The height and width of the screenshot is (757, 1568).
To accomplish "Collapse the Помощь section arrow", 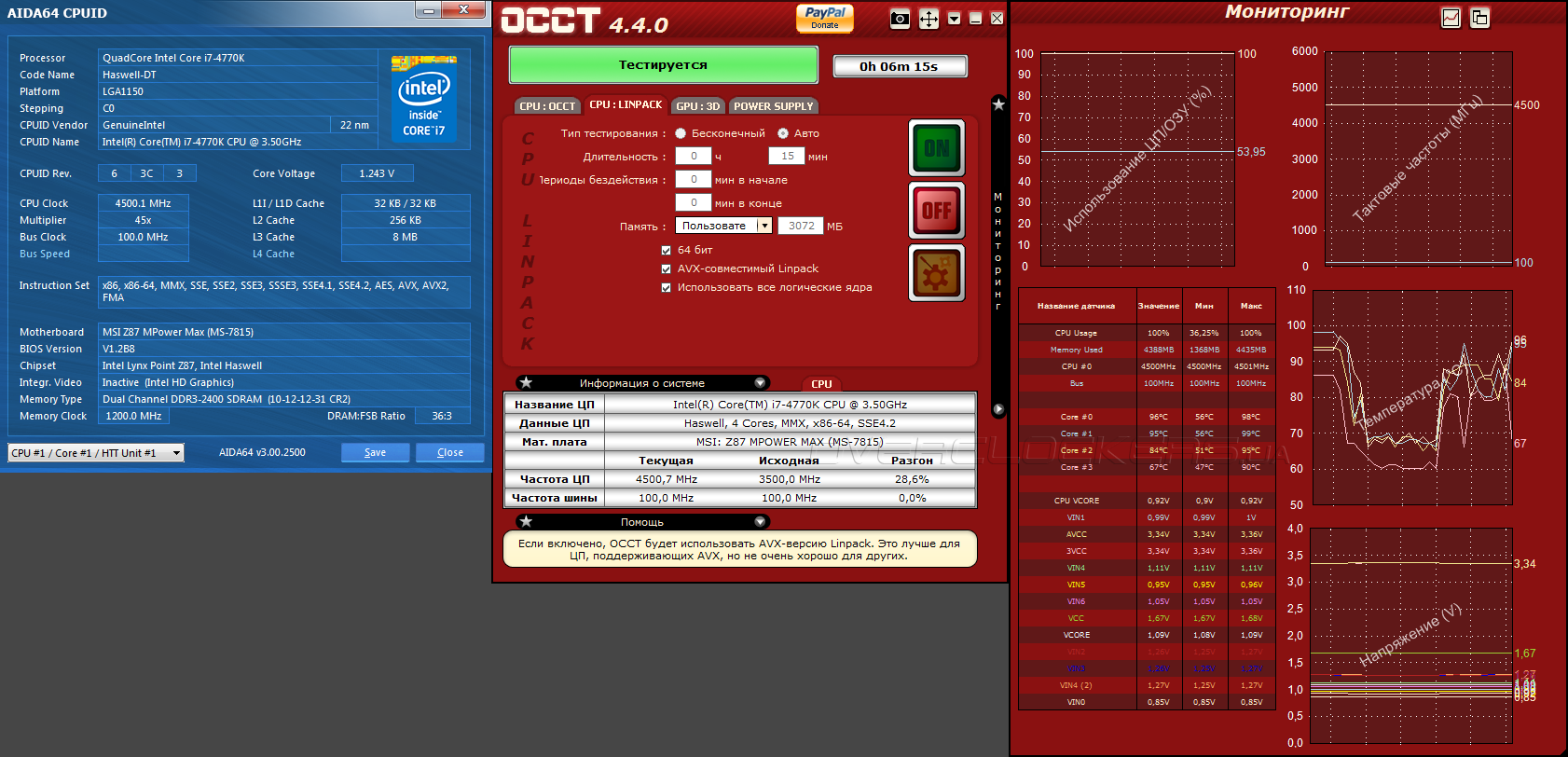I will [760, 521].
